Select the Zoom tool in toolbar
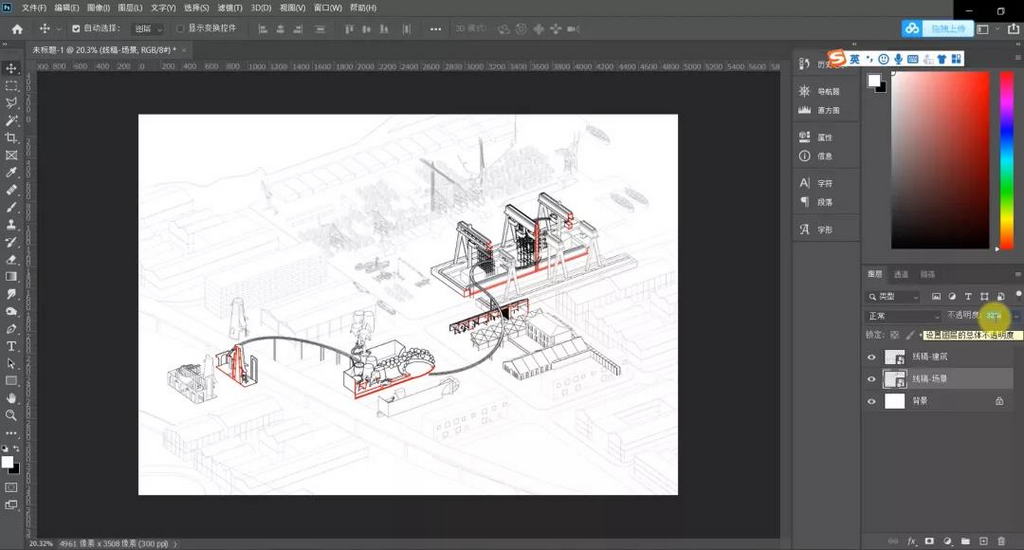The height and width of the screenshot is (550, 1024). 12,415
